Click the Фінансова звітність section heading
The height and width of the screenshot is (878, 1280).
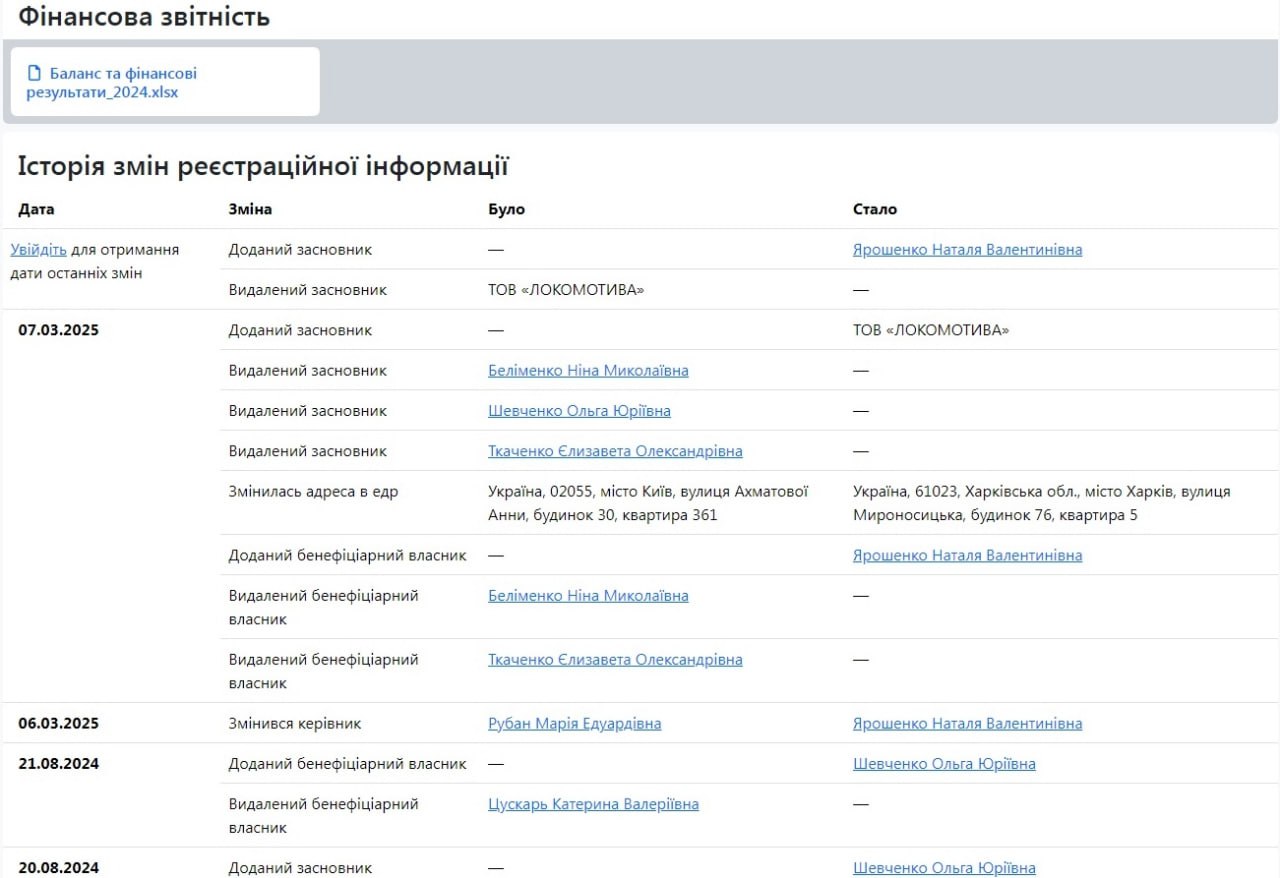pyautogui.click(x=144, y=17)
